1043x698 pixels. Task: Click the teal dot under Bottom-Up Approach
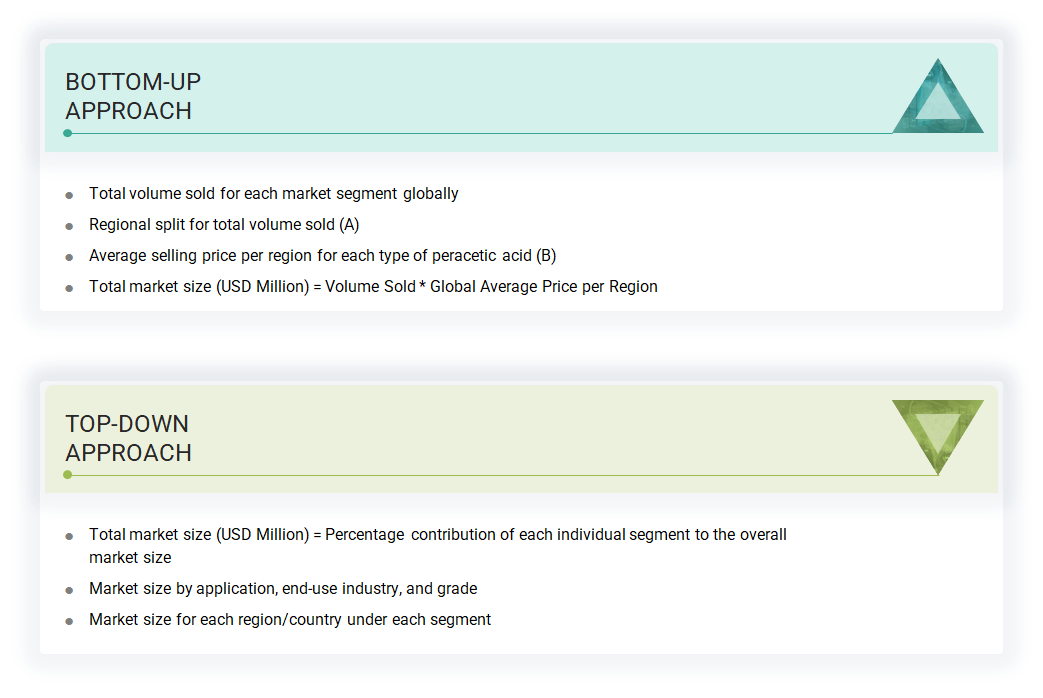[67, 133]
